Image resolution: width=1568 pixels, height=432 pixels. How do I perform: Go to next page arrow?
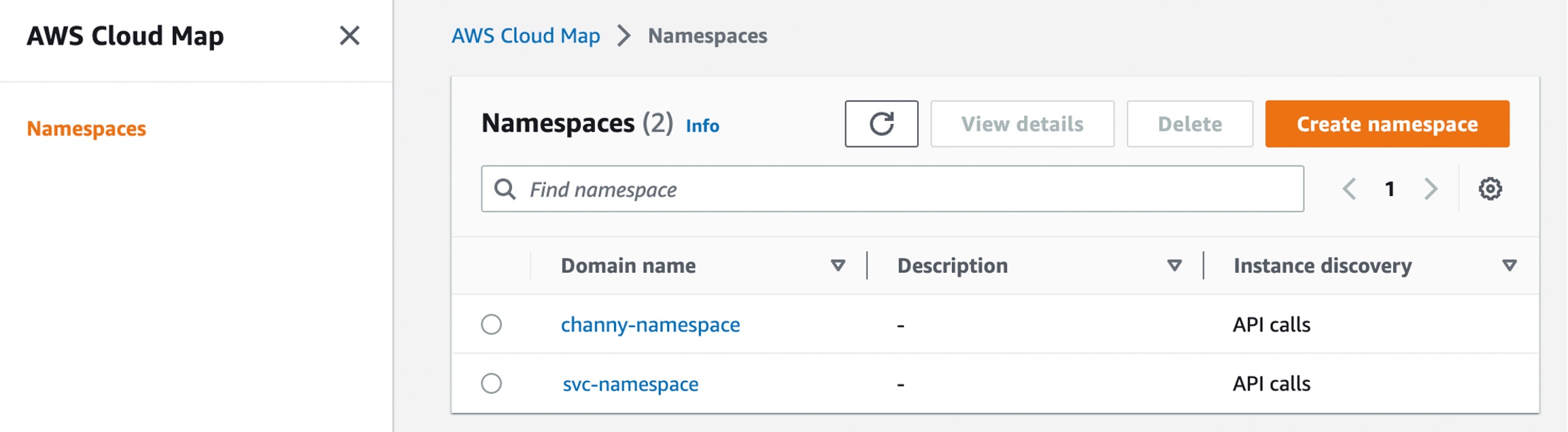1431,189
